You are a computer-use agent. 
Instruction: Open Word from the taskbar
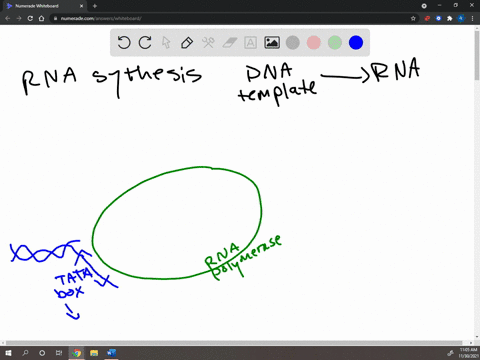pos(111,353)
